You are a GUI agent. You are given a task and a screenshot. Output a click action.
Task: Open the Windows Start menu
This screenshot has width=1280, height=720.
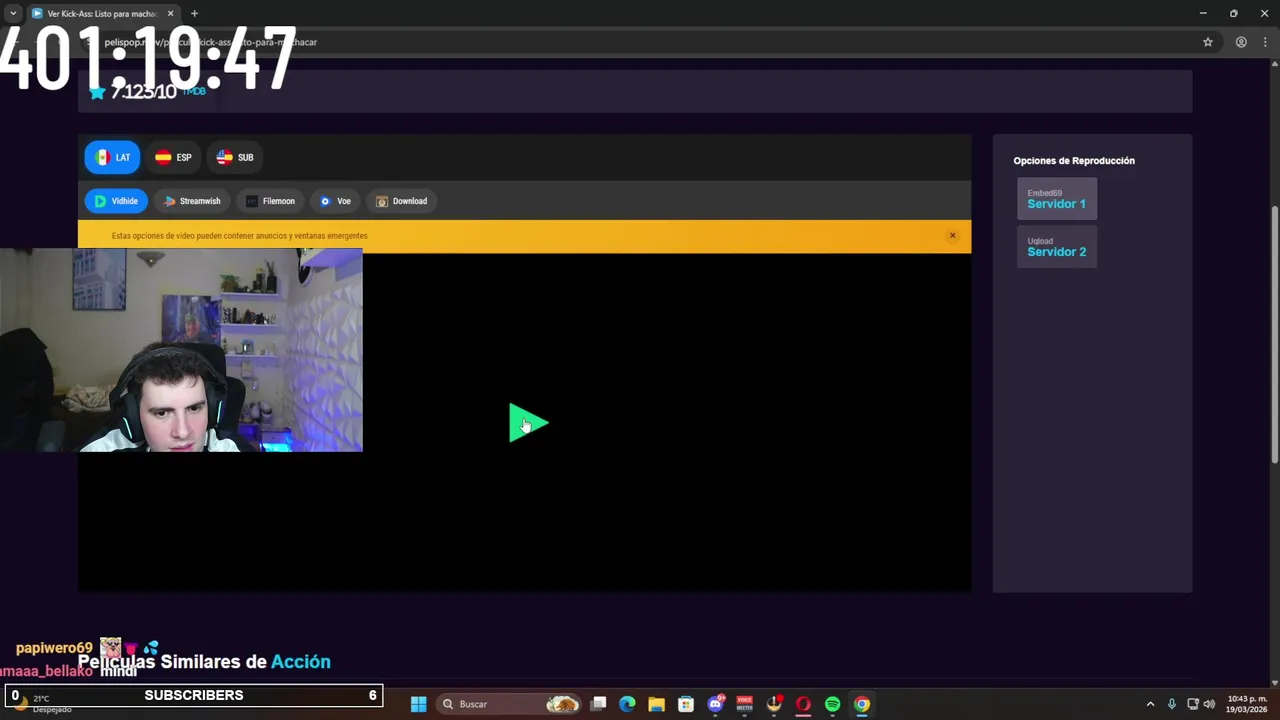pos(419,704)
